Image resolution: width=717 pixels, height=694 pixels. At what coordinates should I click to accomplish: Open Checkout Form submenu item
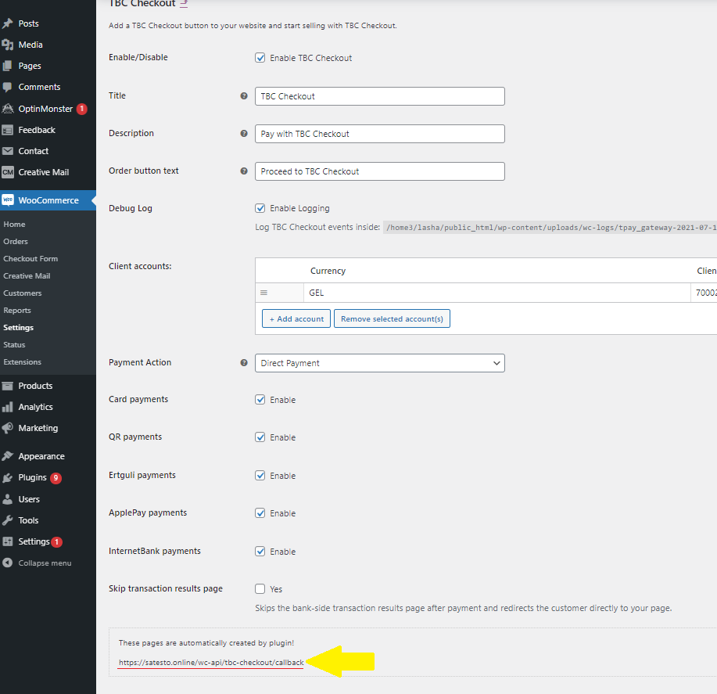pyautogui.click(x=31, y=259)
